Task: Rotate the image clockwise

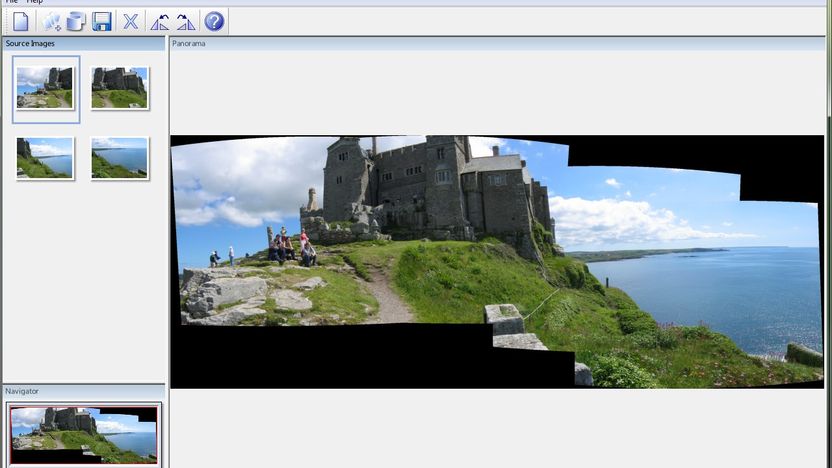Action: coord(185,22)
